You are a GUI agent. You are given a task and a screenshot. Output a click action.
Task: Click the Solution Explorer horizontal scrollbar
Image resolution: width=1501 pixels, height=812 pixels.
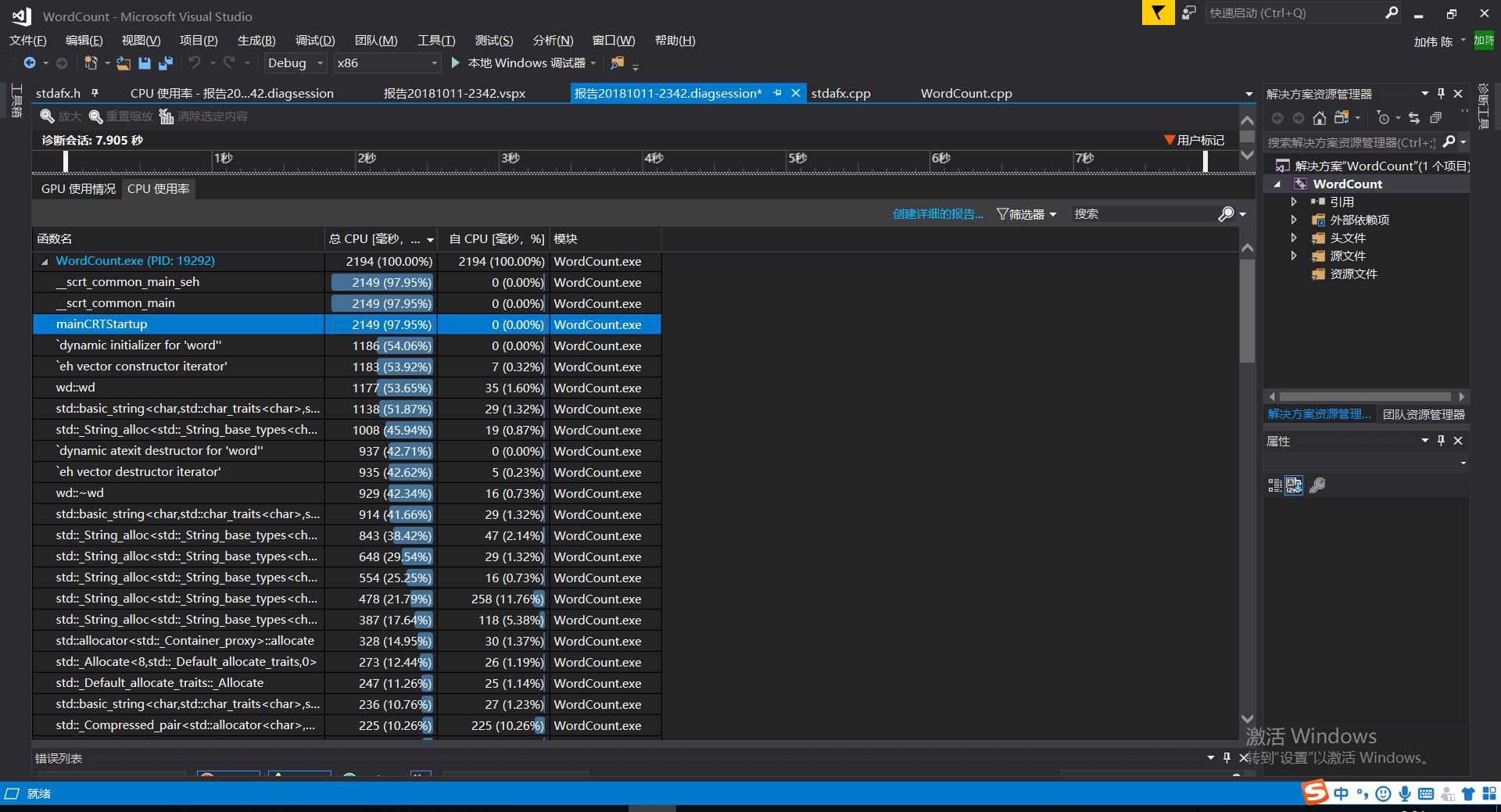[1365, 397]
